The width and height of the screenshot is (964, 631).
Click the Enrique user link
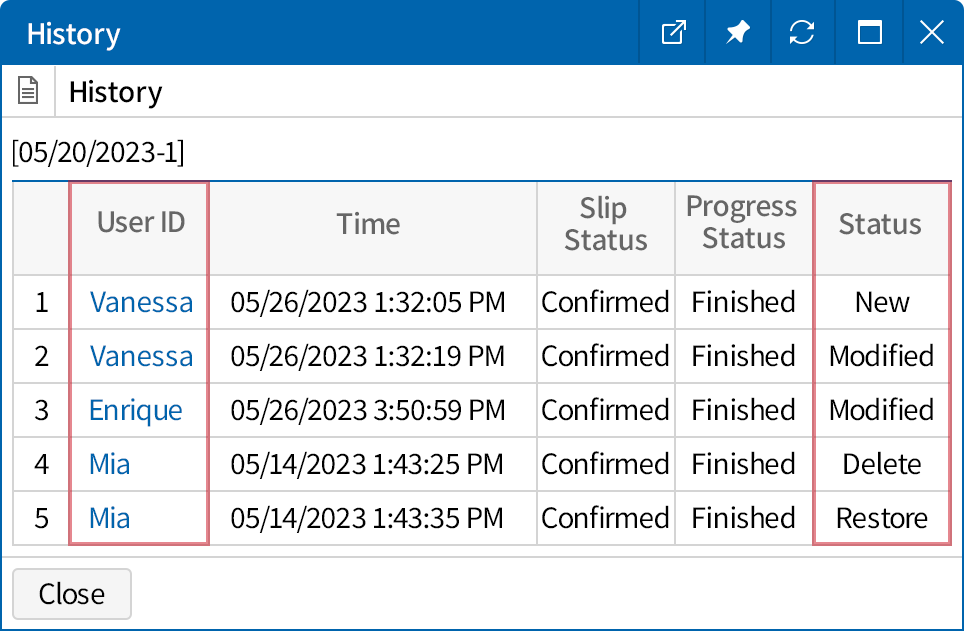click(136, 410)
